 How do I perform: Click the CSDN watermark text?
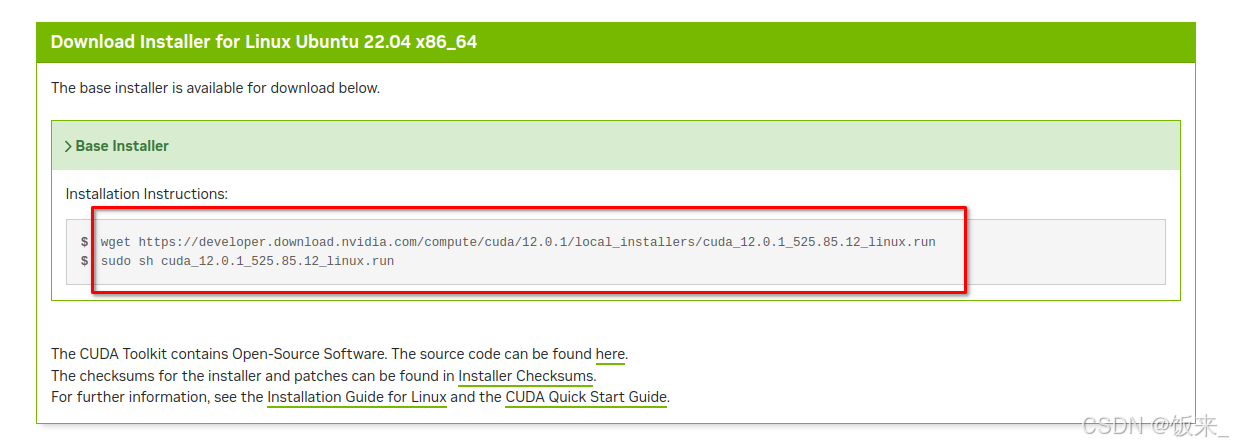[x=1155, y=426]
